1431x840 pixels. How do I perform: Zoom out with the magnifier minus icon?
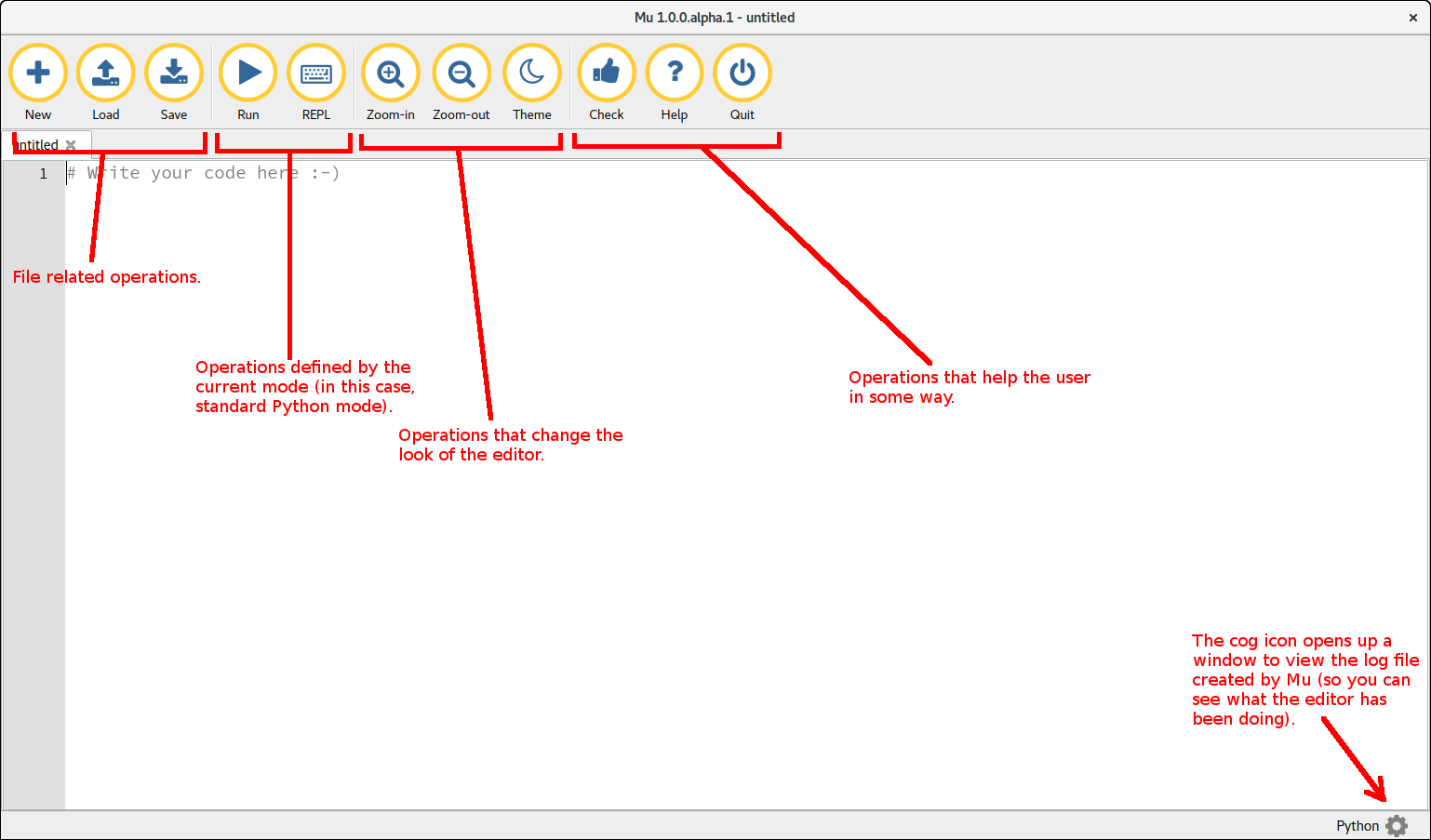pos(461,73)
